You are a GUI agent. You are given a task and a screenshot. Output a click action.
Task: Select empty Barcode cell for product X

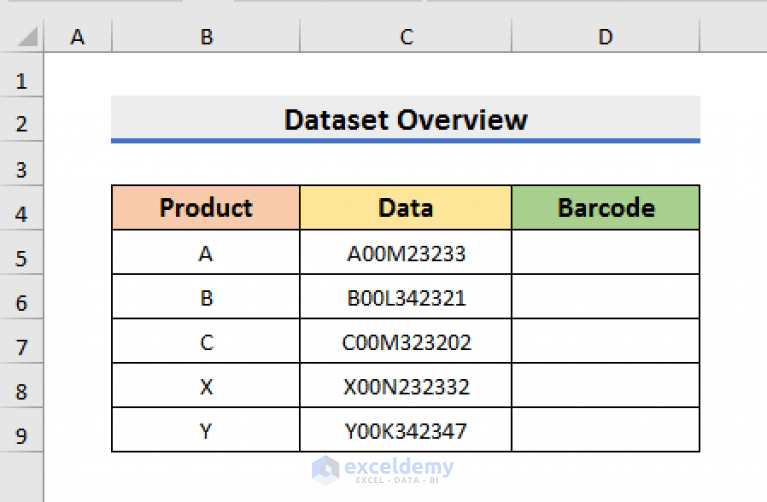coord(606,386)
